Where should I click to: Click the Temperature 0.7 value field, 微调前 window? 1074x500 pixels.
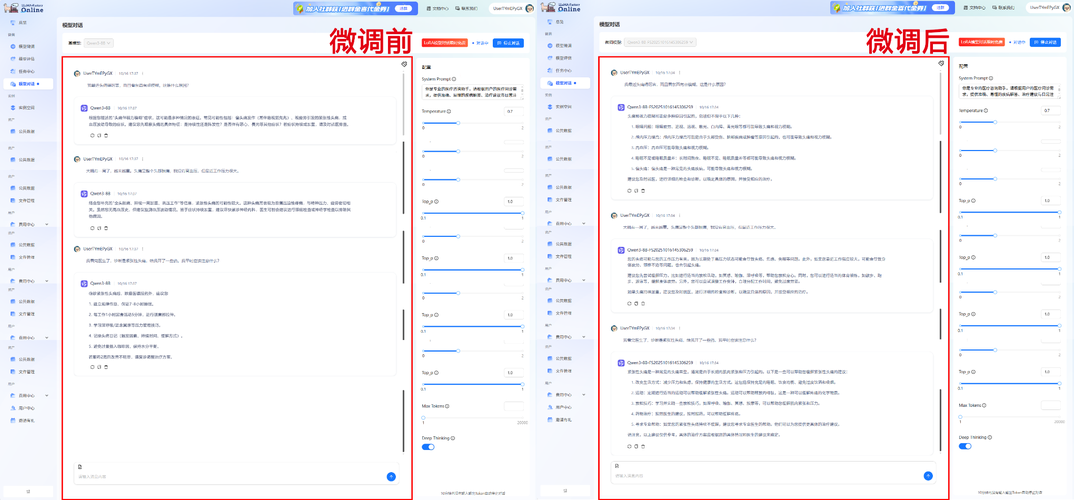(514, 110)
